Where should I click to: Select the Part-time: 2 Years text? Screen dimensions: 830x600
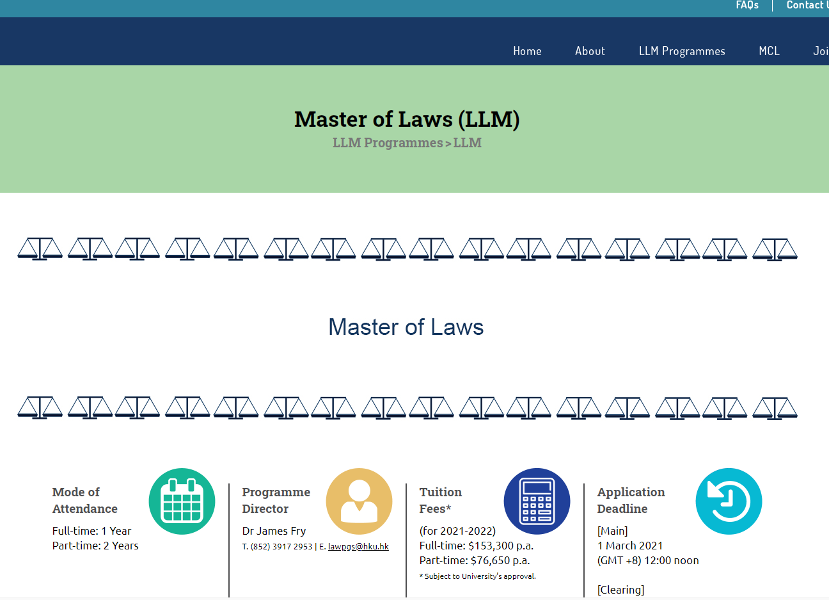[x=95, y=545]
